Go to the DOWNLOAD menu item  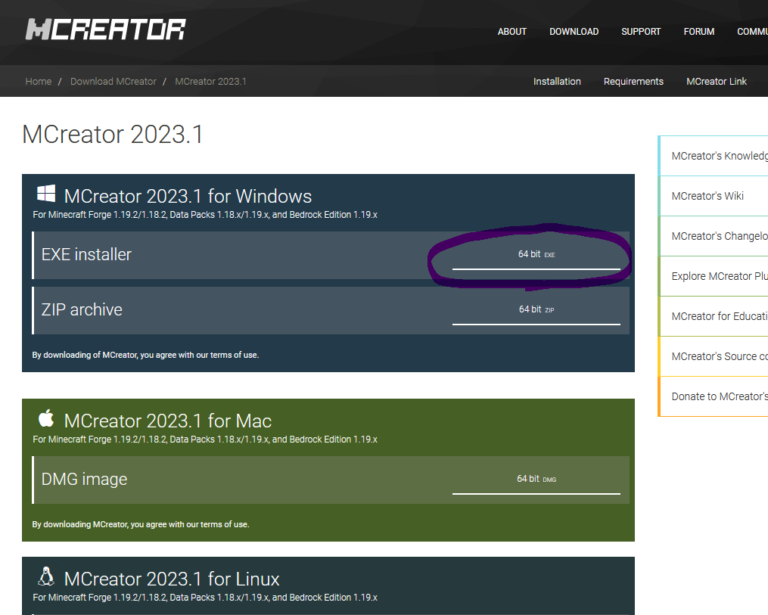click(574, 32)
